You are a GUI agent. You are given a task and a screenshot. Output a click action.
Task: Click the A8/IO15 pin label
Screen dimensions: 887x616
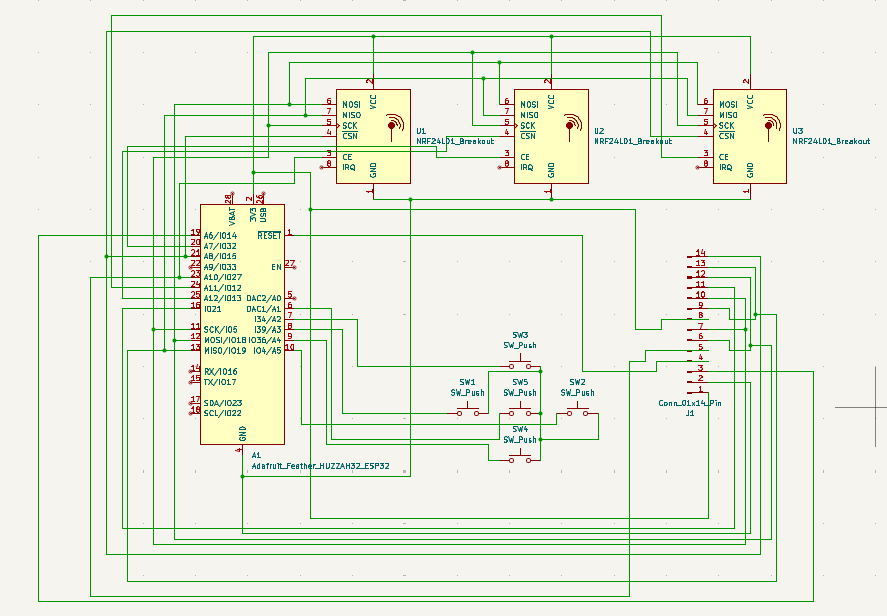[220, 256]
